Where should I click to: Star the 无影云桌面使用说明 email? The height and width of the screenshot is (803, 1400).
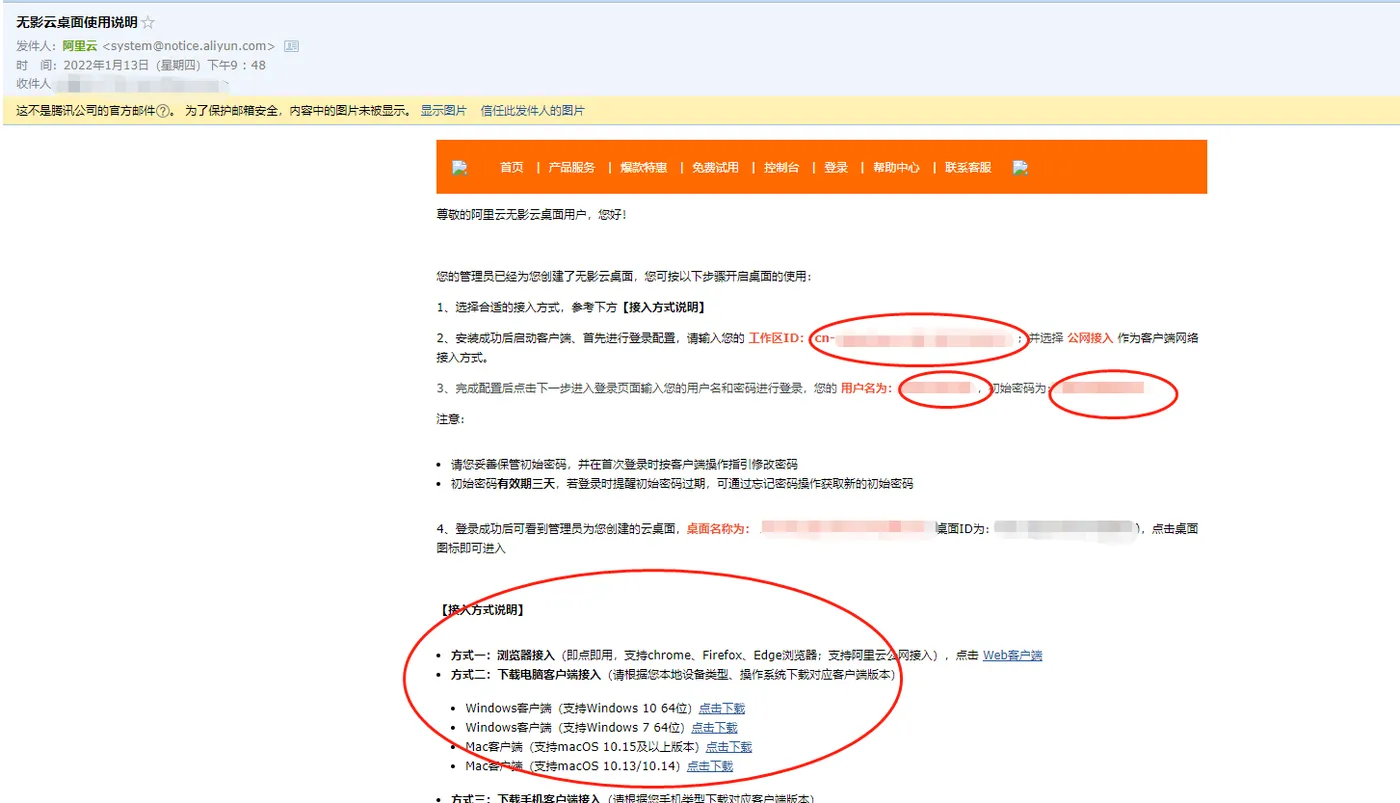[x=148, y=22]
